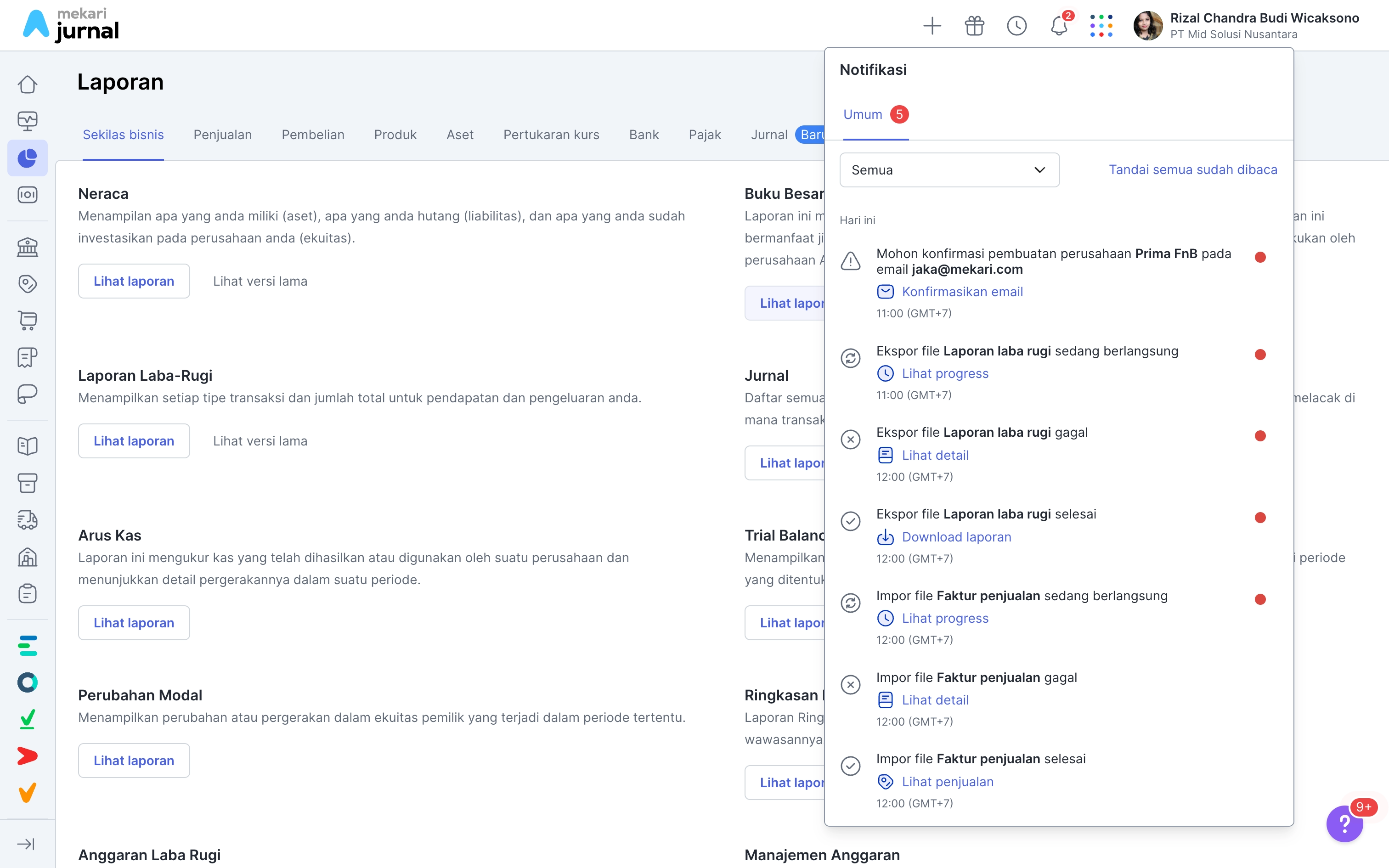Launch the red arrow app icon
Screen dimensions: 1389x868
(28, 756)
